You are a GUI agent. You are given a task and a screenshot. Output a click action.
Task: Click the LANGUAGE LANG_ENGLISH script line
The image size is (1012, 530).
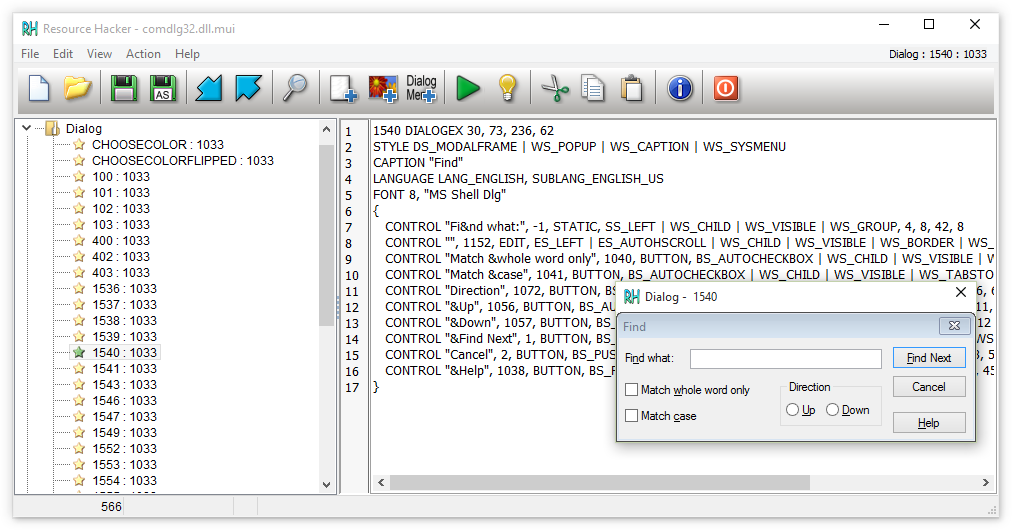[x=518, y=179]
